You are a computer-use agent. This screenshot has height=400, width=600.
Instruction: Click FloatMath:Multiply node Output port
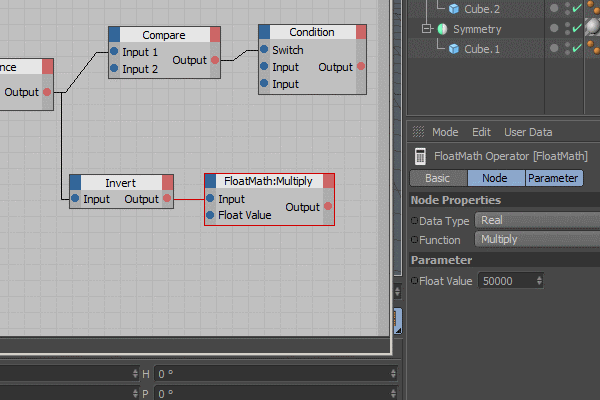coord(328,206)
